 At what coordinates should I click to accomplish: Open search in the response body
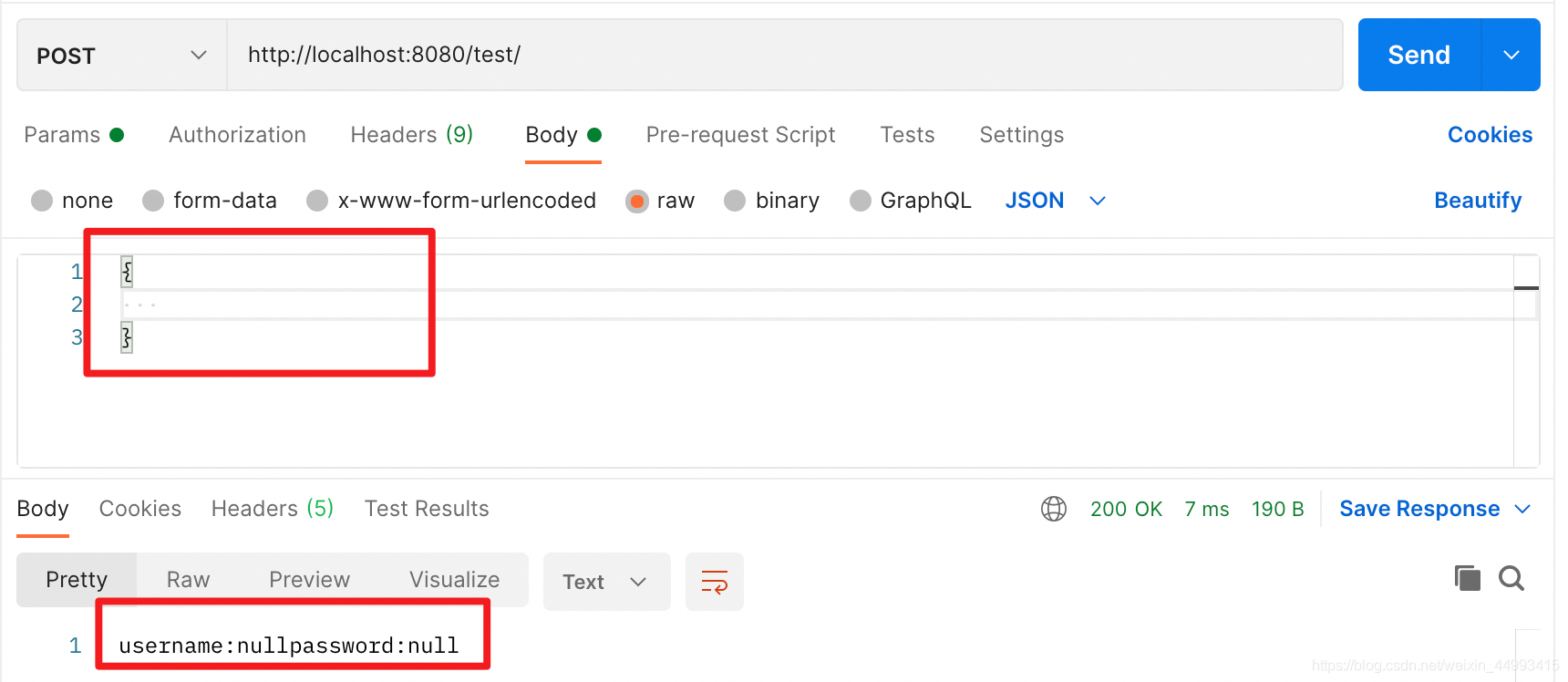click(1511, 578)
